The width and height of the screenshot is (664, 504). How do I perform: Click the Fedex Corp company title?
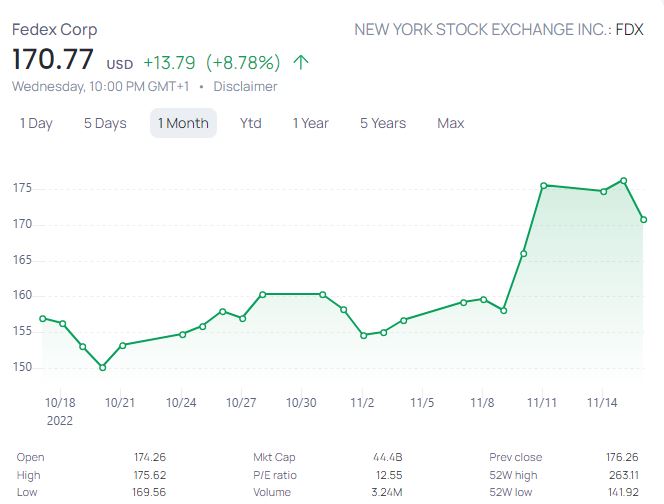coord(54,29)
